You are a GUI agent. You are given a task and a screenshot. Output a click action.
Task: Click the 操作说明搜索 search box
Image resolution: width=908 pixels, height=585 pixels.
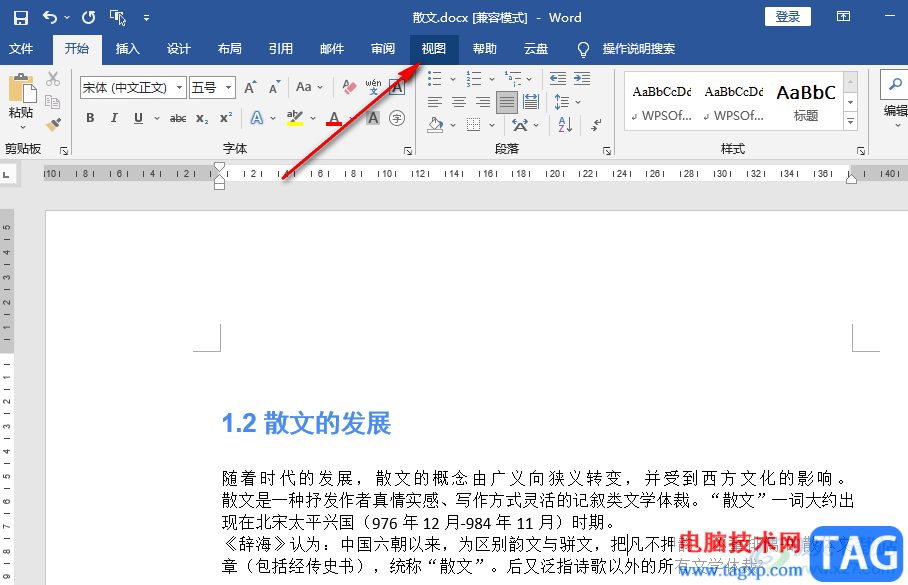638,49
